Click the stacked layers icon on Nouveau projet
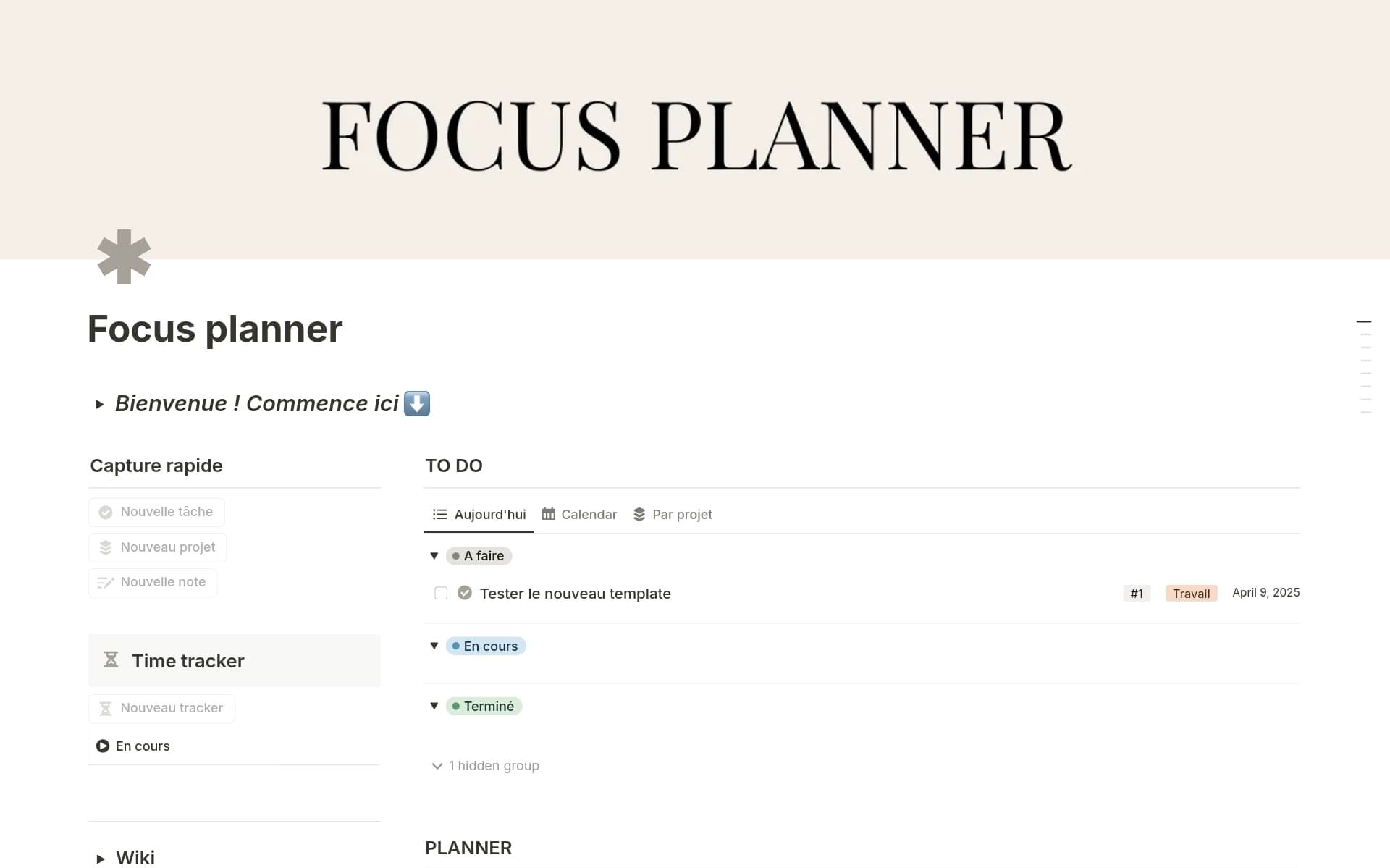The image size is (1390, 868). tap(106, 548)
